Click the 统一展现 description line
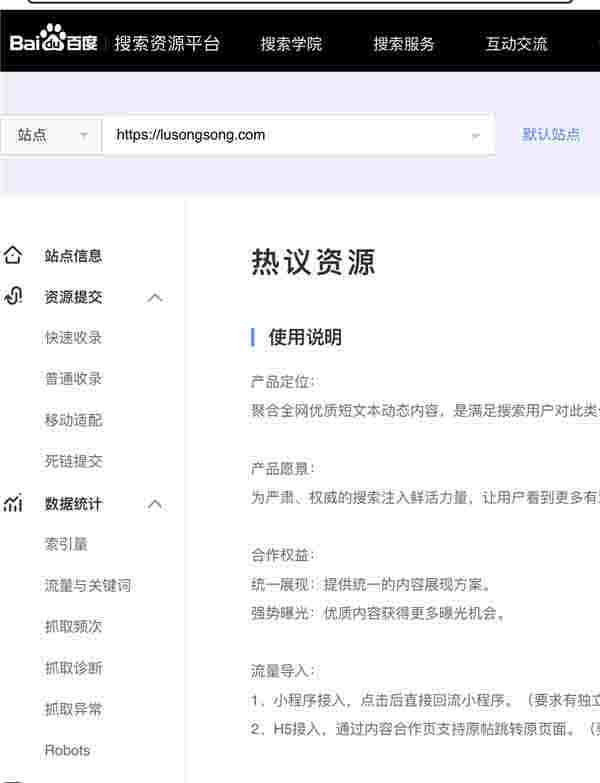 coord(371,584)
